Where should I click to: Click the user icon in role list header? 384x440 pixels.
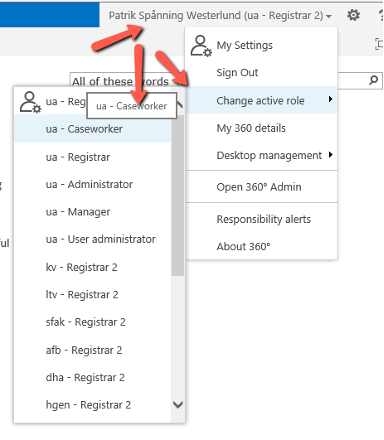(x=30, y=102)
